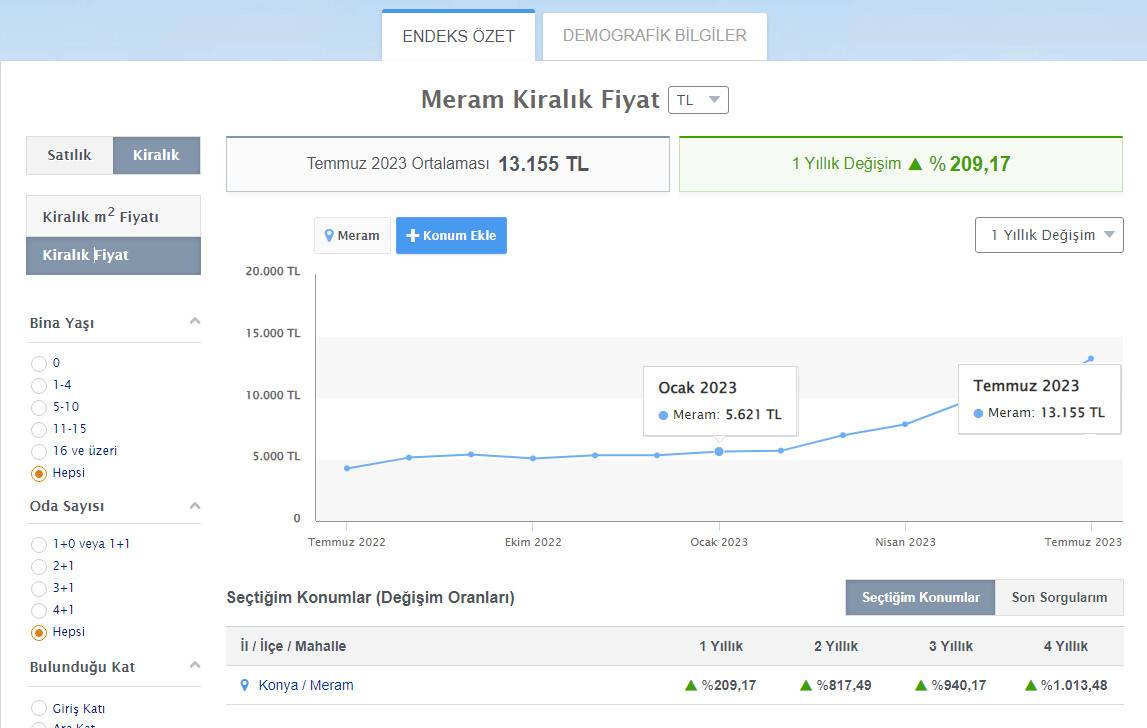This screenshot has width=1147, height=728.
Task: Click the location pin icon beside Konya / Meram
Action: point(244,686)
